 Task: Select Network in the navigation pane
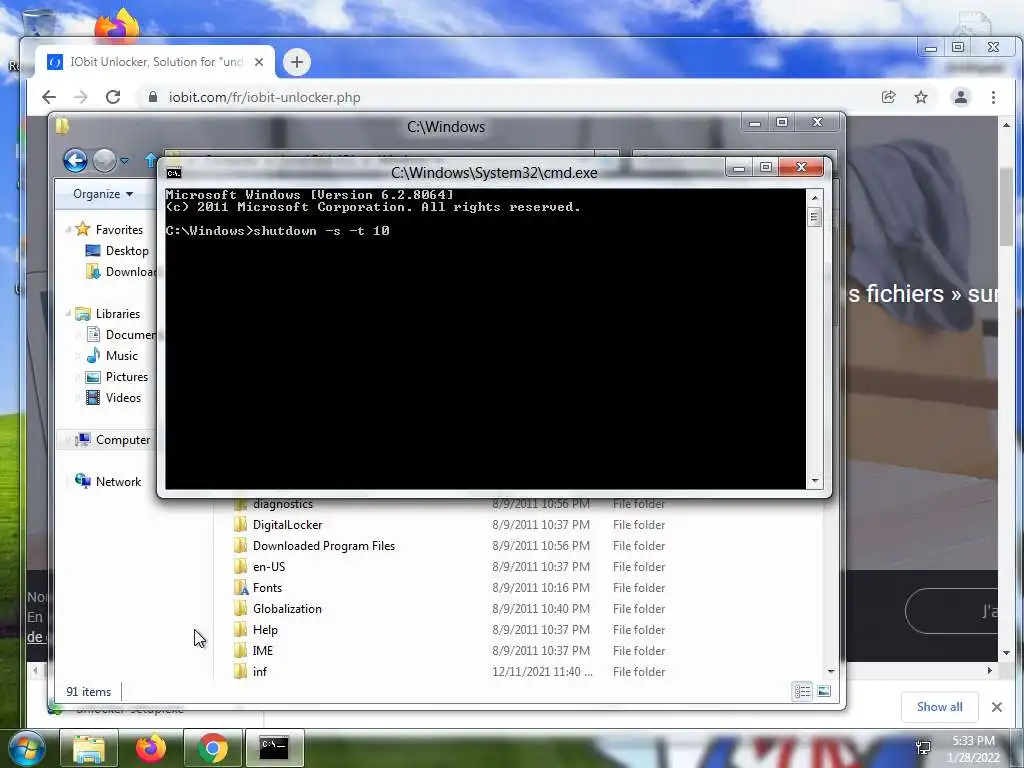[118, 481]
